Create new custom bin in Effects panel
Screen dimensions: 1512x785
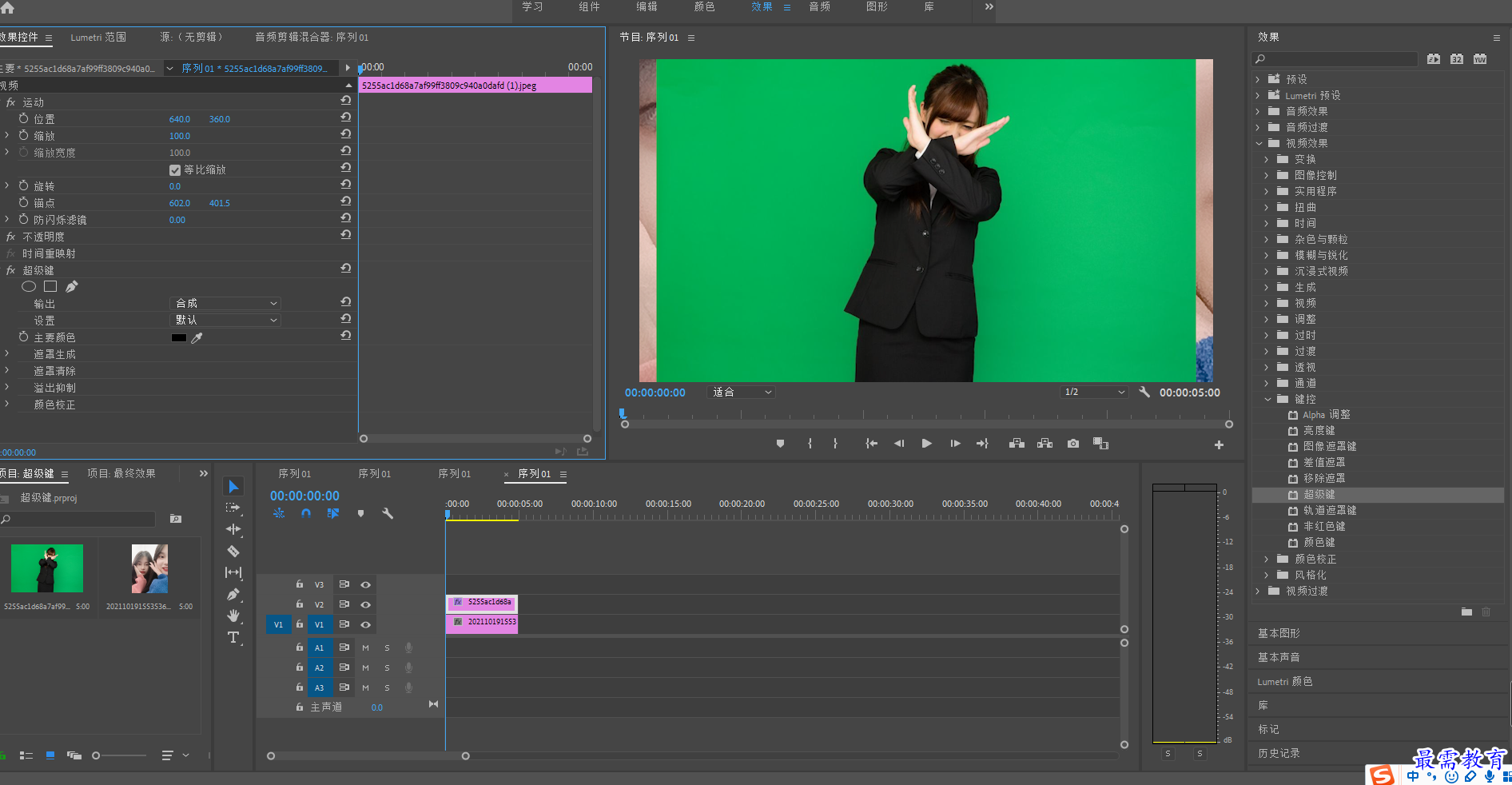pyautogui.click(x=1466, y=612)
